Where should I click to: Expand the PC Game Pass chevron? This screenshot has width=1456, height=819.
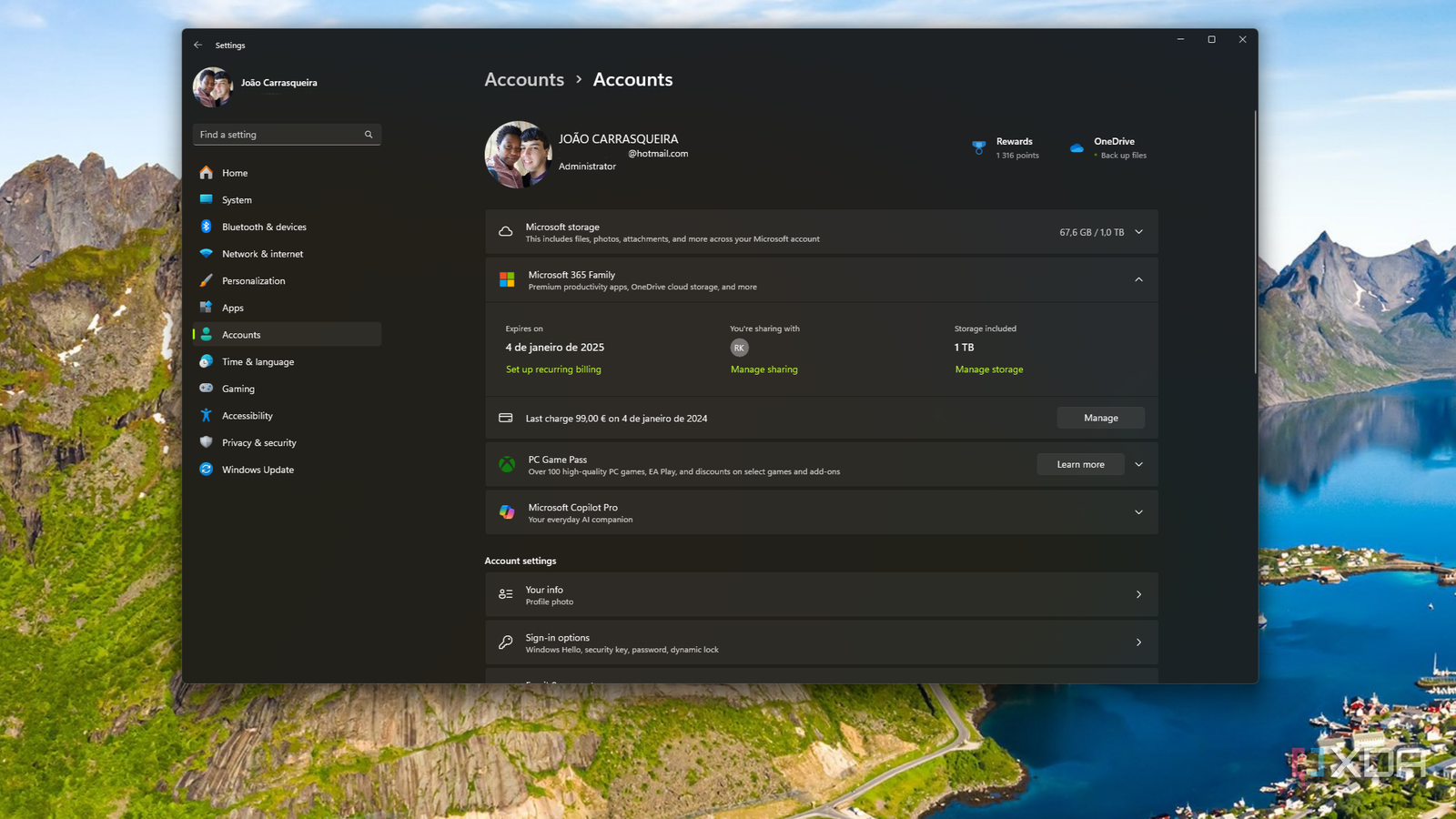click(1138, 464)
